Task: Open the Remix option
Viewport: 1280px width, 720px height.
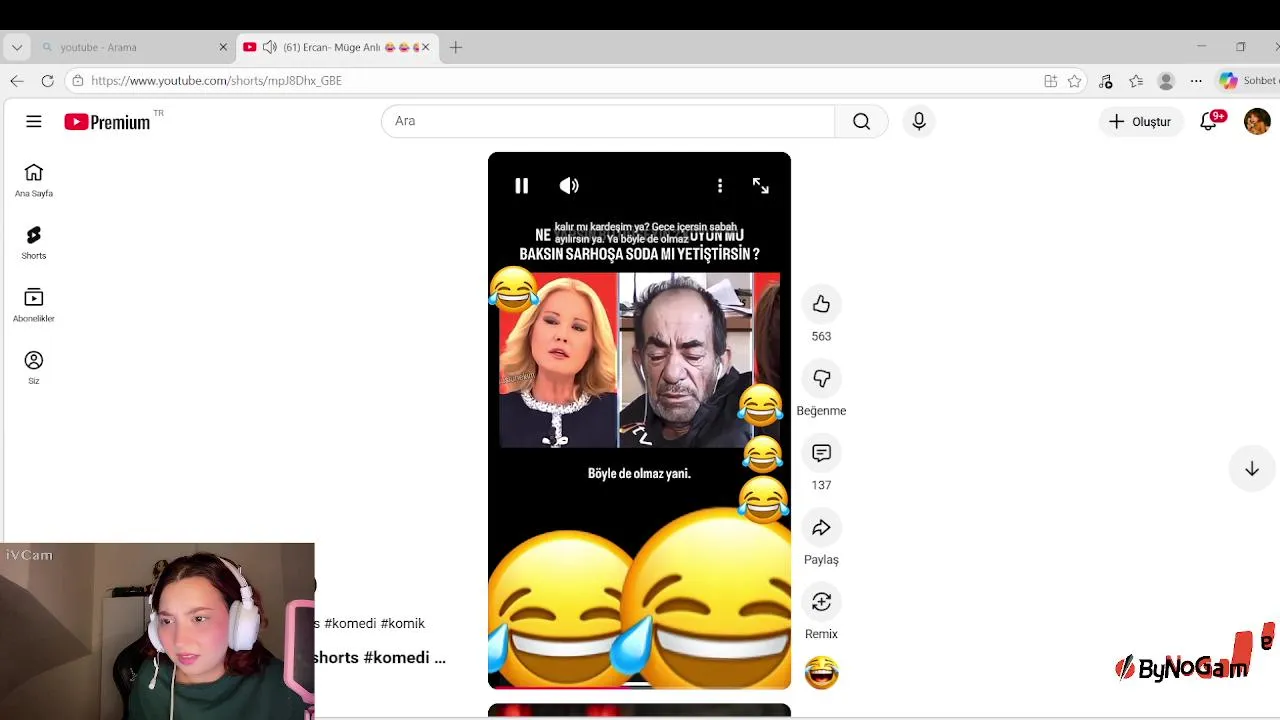Action: [x=821, y=602]
